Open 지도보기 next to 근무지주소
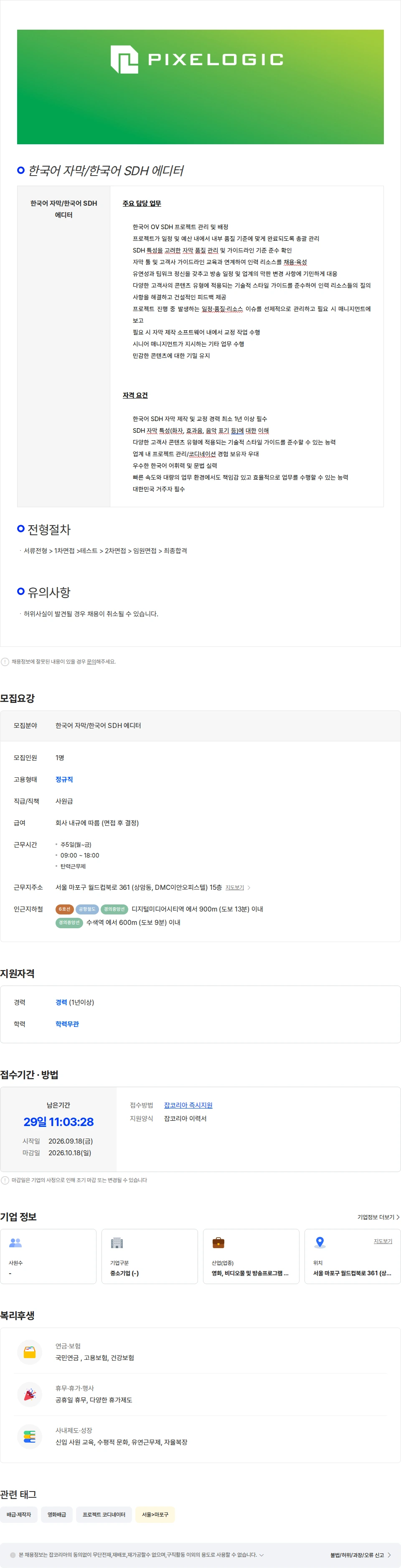 [234, 887]
